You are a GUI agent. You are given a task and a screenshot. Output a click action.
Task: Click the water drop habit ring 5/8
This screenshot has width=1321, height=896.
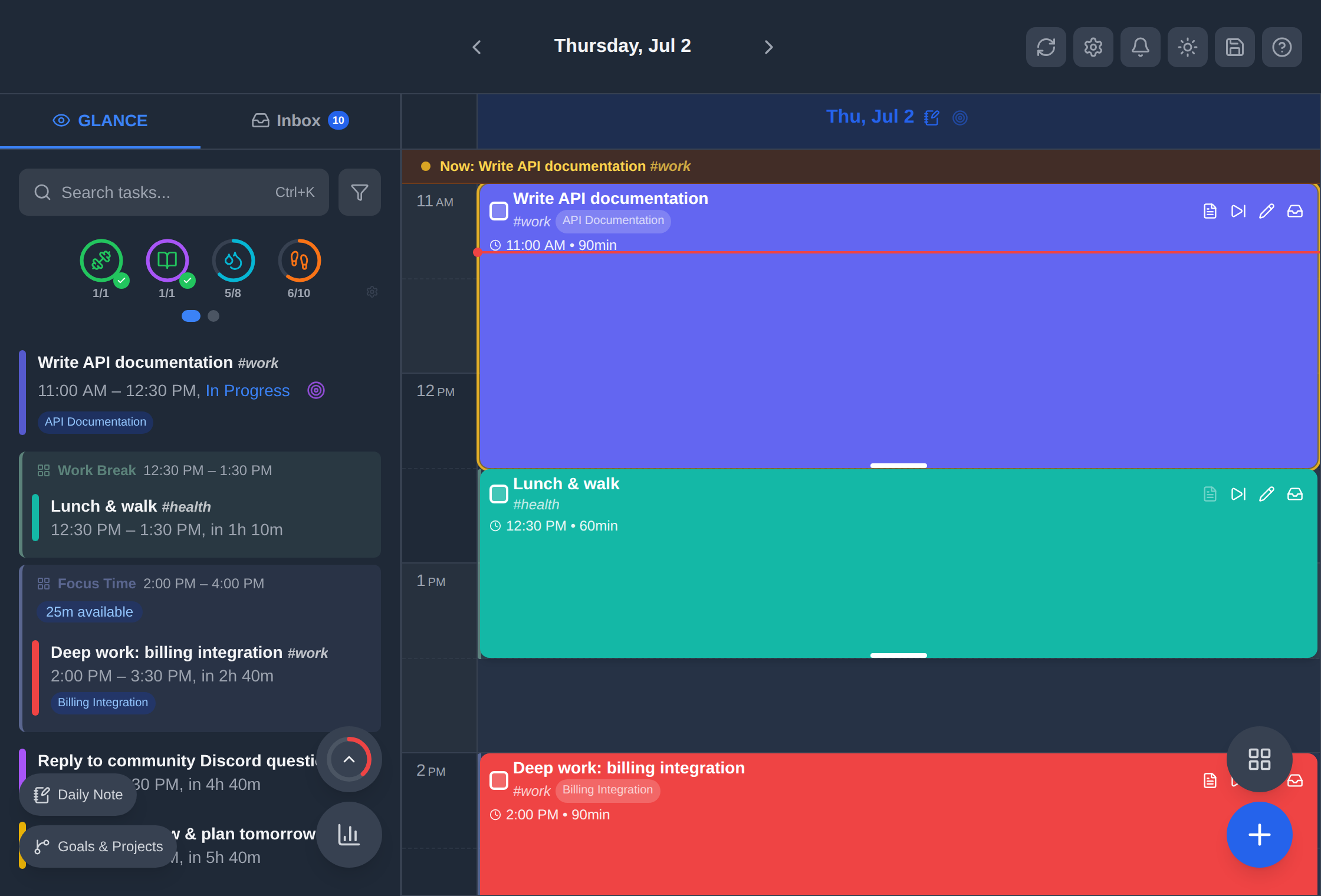[x=234, y=261]
